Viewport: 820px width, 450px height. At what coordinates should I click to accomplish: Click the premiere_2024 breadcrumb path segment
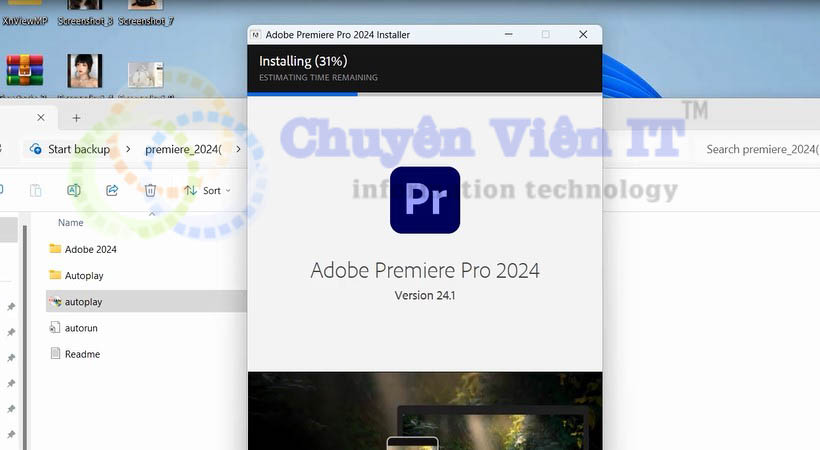click(187, 149)
